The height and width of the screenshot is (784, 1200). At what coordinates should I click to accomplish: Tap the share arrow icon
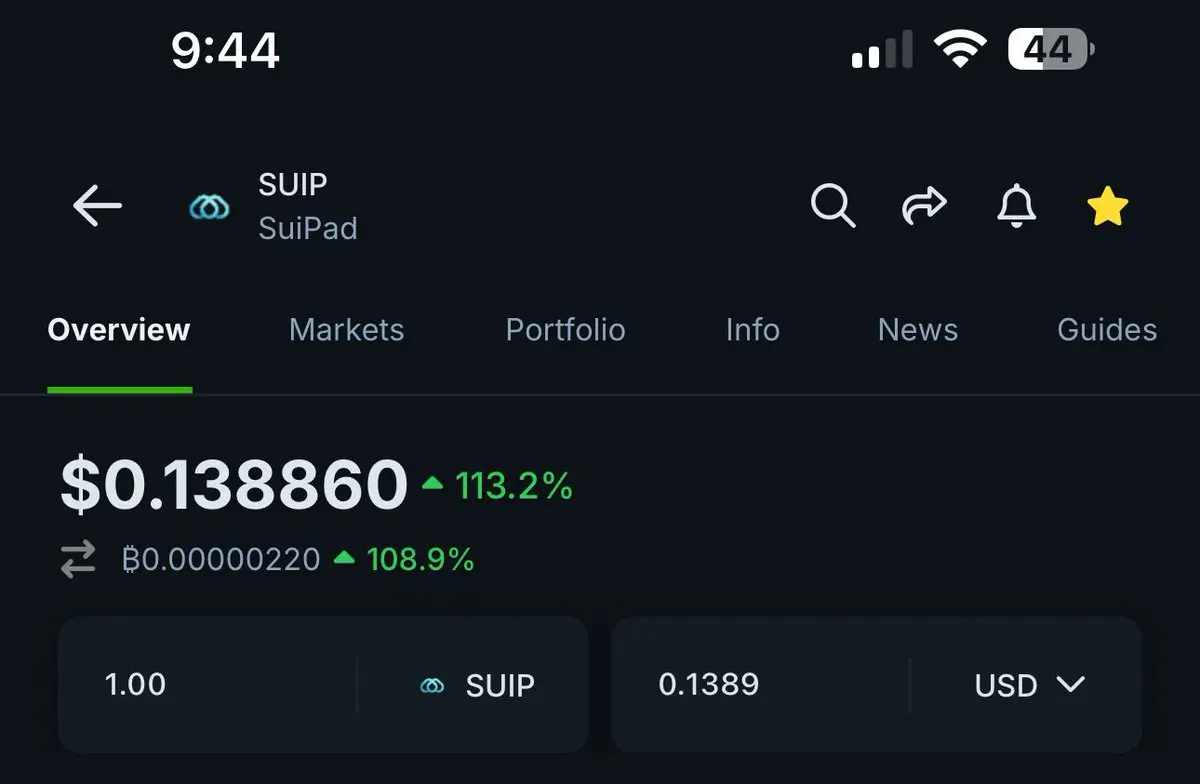pos(924,206)
